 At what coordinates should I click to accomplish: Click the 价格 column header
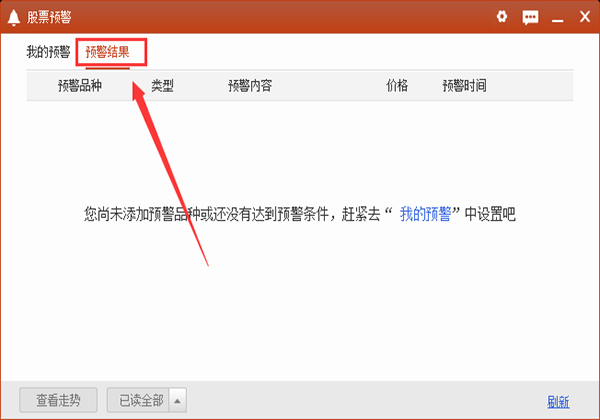(397, 85)
